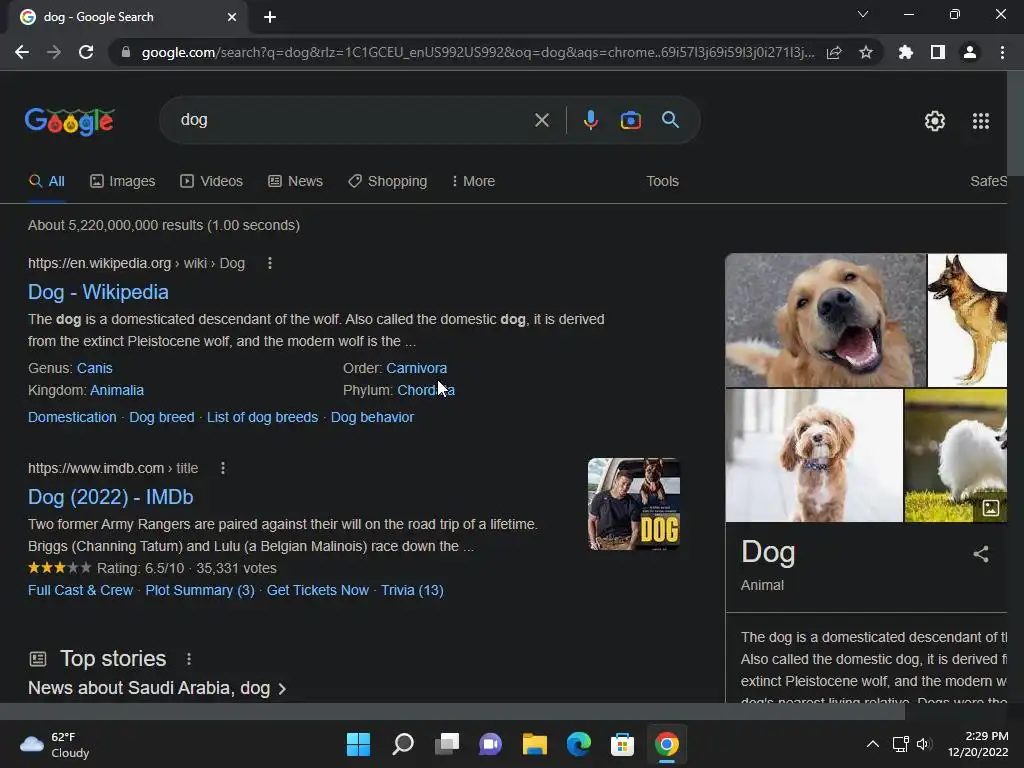Open the Domestication sitelink

[72, 417]
